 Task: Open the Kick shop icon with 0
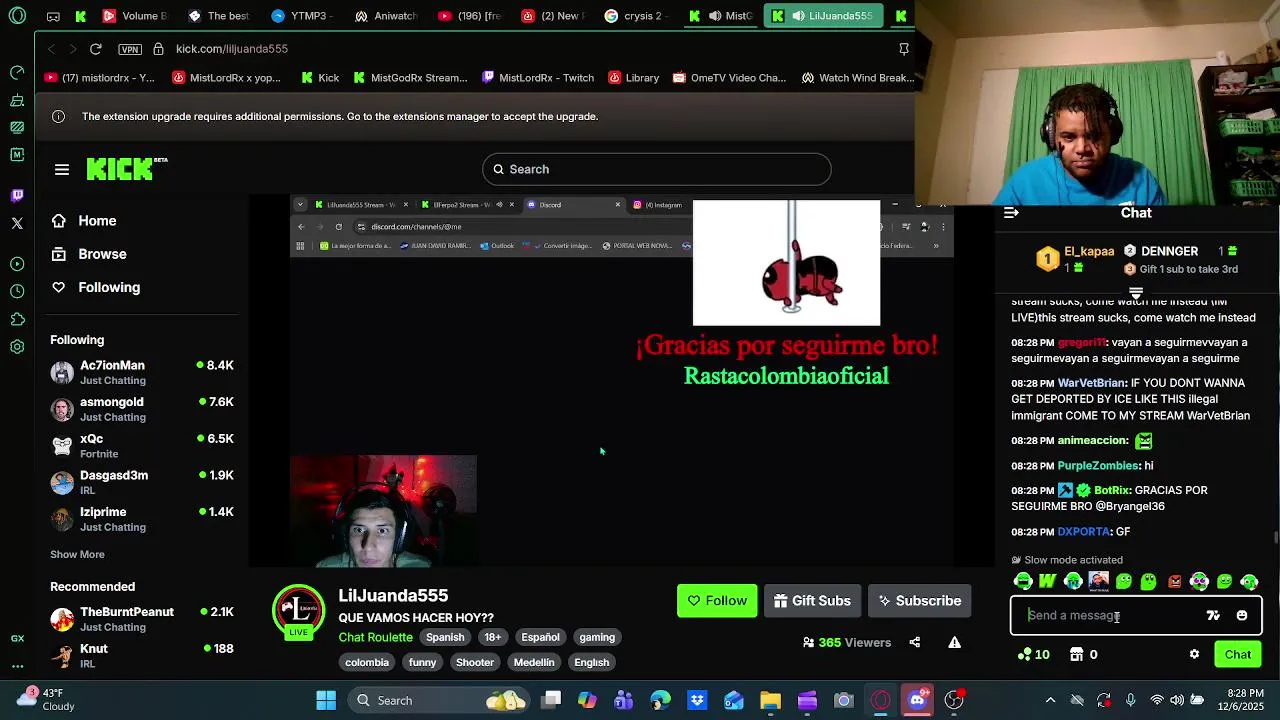1083,654
